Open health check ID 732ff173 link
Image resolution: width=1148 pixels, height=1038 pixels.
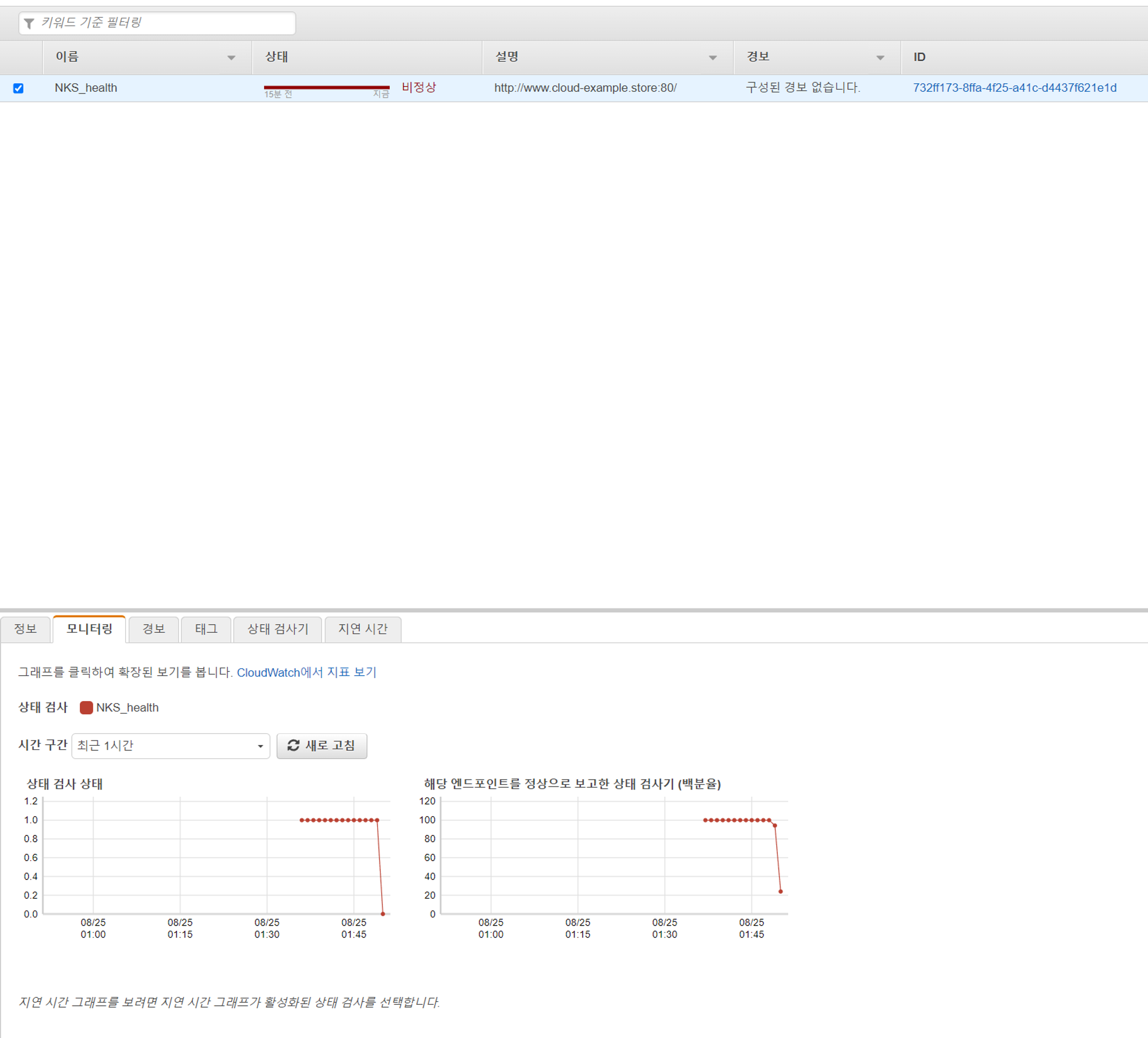[1014, 88]
